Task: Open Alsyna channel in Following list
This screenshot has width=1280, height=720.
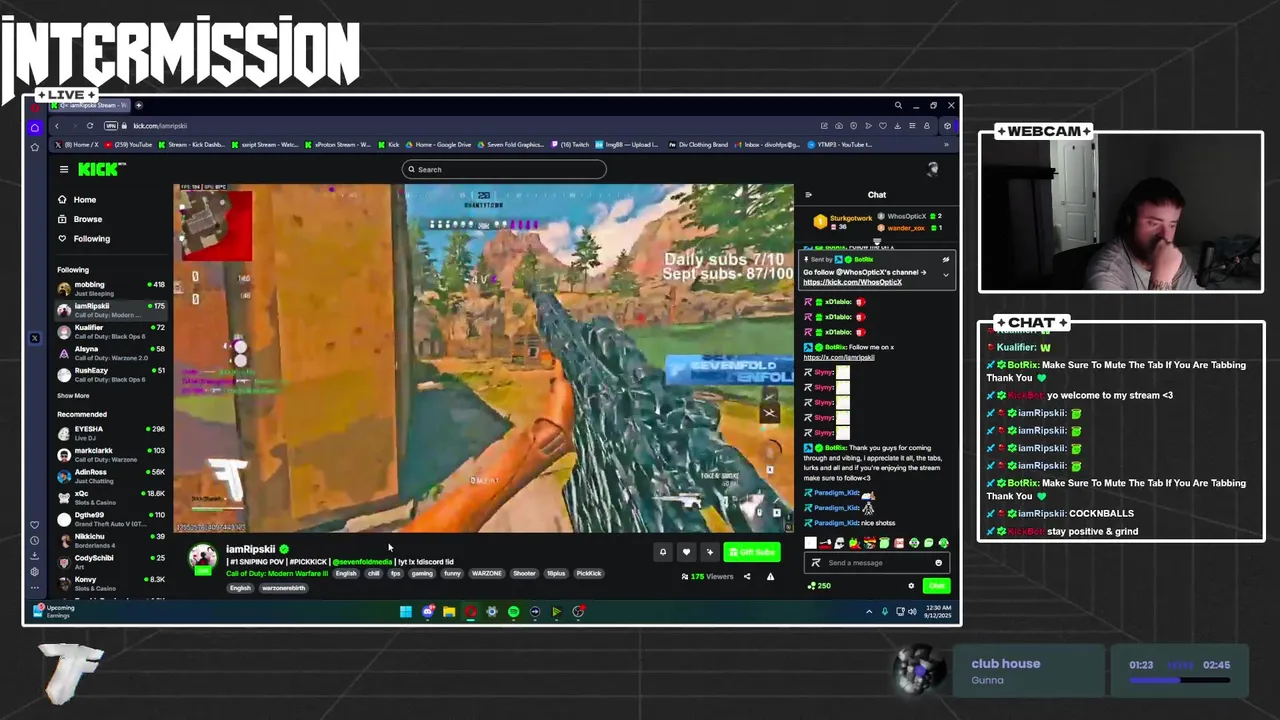Action: pos(110,353)
